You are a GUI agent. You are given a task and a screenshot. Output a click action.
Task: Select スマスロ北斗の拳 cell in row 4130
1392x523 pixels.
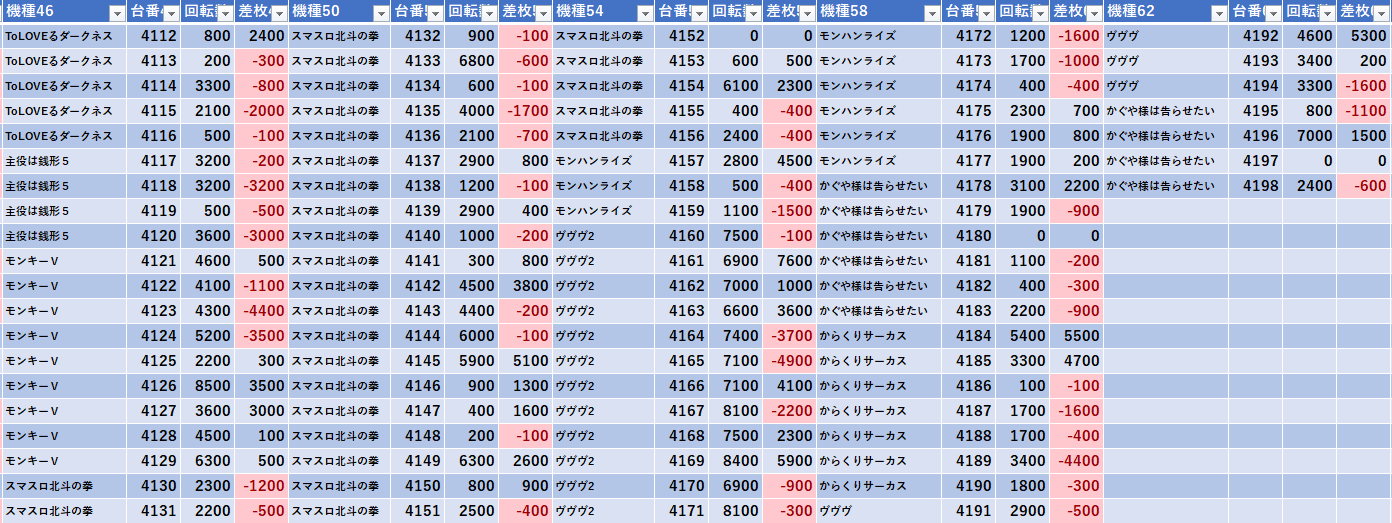point(64,486)
